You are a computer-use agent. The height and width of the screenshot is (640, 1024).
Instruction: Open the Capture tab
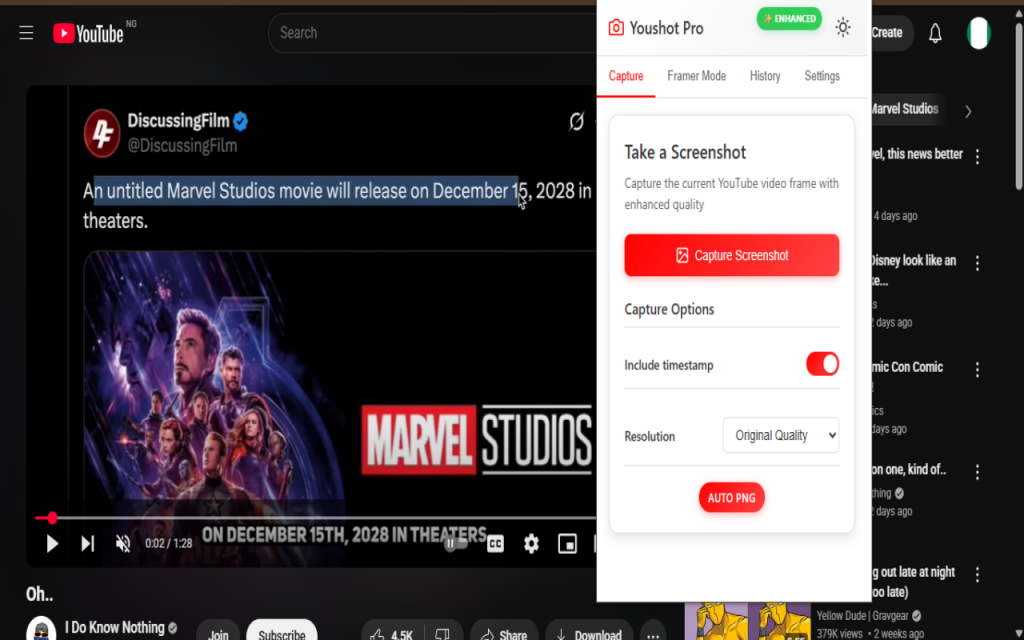(x=626, y=76)
